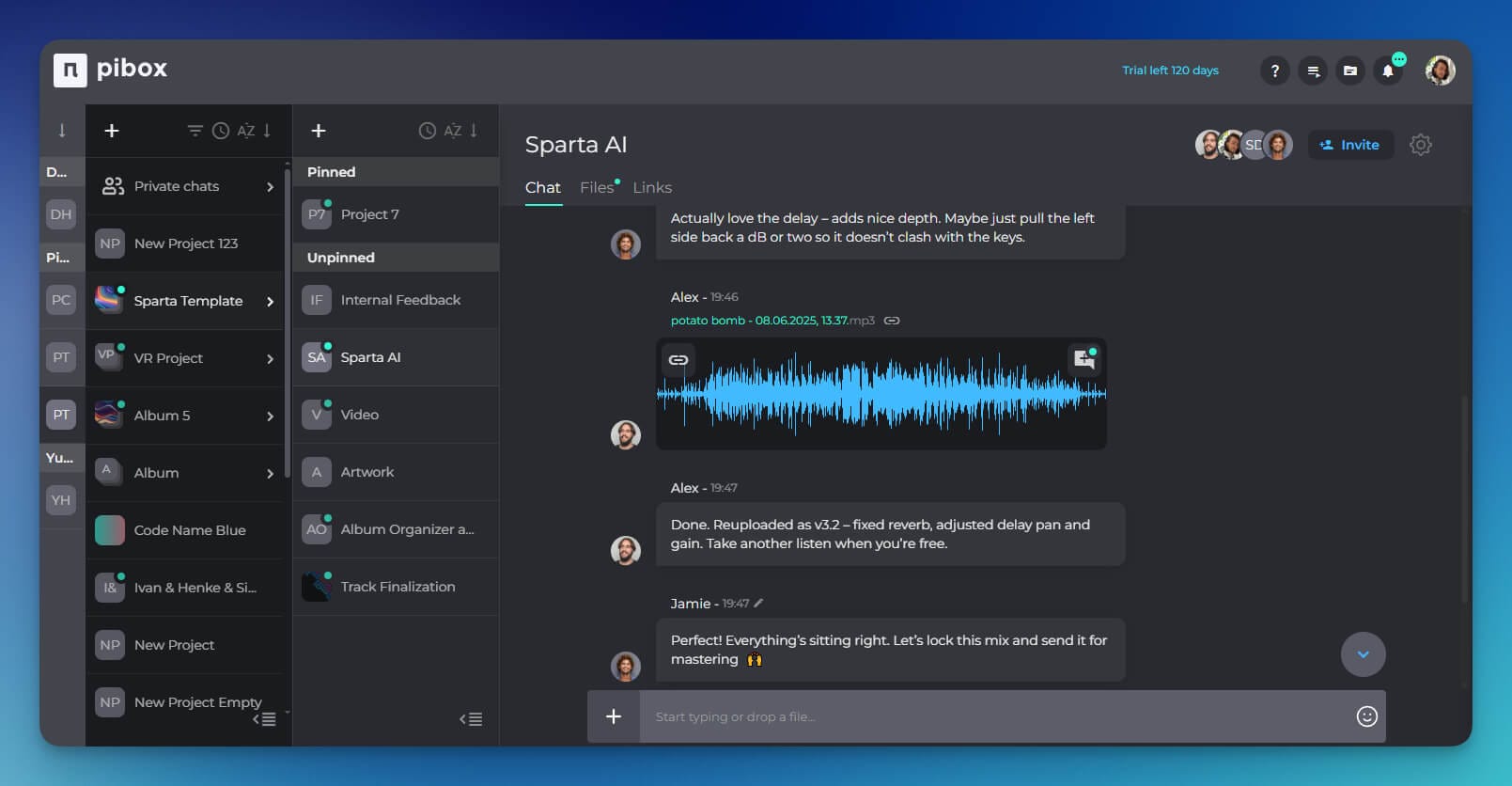Image resolution: width=1512 pixels, height=786 pixels.
Task: Open New Project item with NP badge
Action: pyautogui.click(x=184, y=645)
